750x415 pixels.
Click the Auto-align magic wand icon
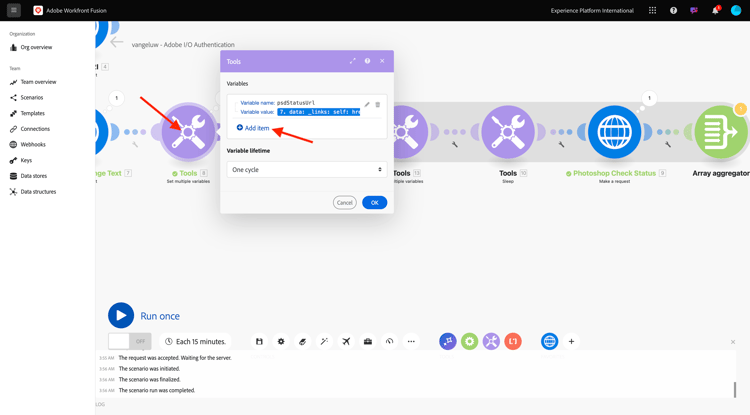[x=324, y=341]
